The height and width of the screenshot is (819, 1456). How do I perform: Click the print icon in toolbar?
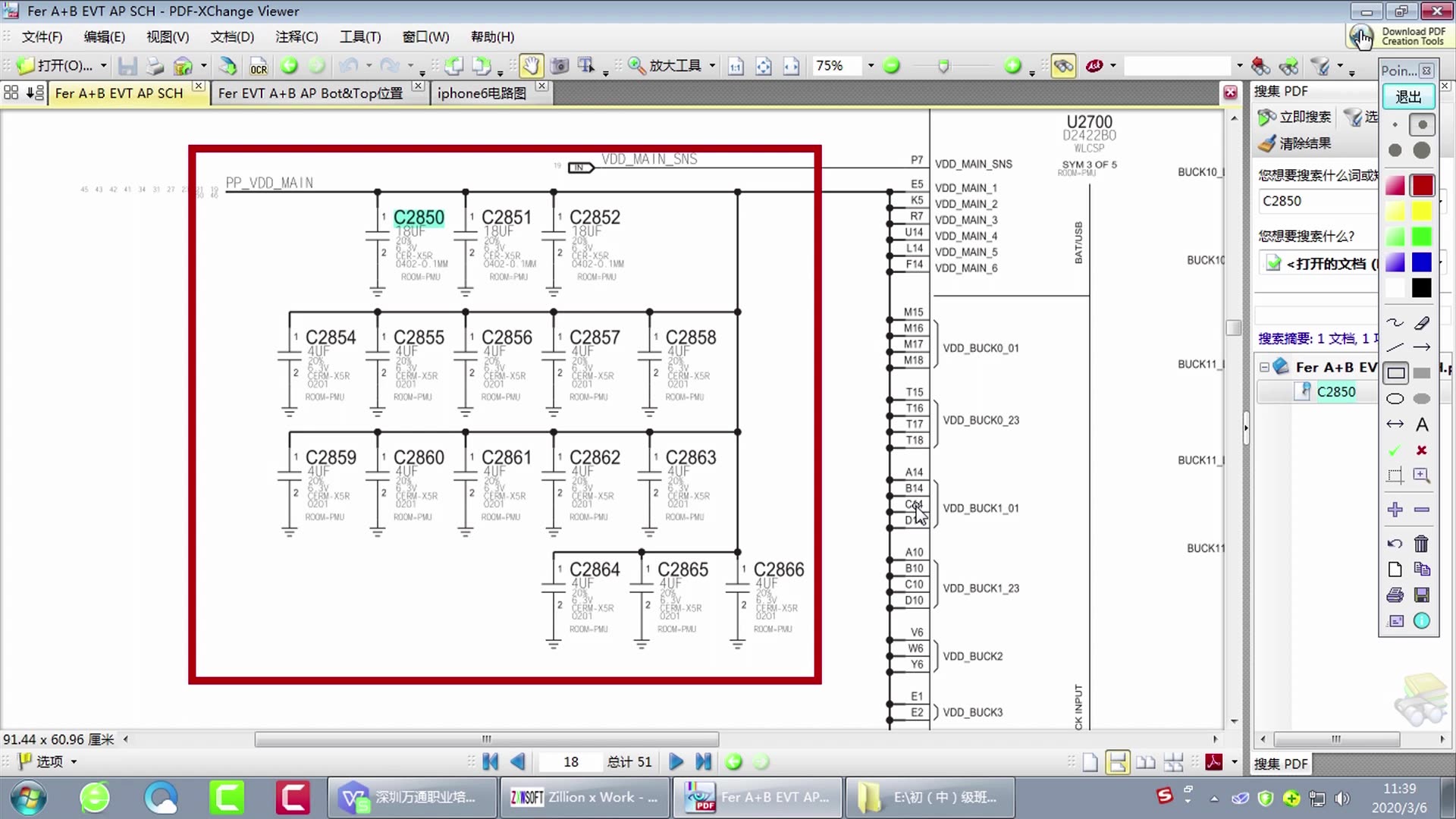155,66
